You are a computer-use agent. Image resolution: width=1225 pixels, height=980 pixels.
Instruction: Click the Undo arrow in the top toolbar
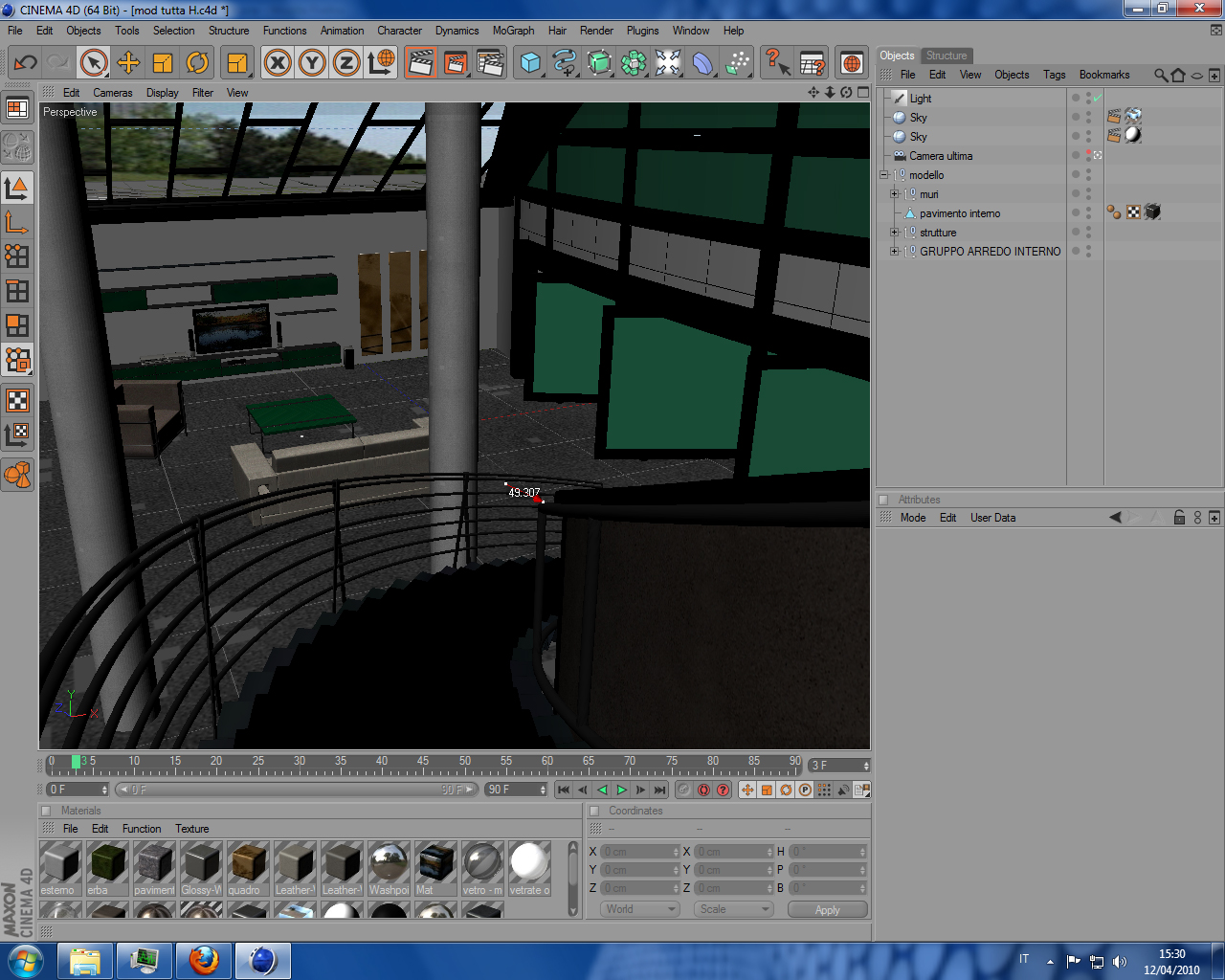coord(25,63)
